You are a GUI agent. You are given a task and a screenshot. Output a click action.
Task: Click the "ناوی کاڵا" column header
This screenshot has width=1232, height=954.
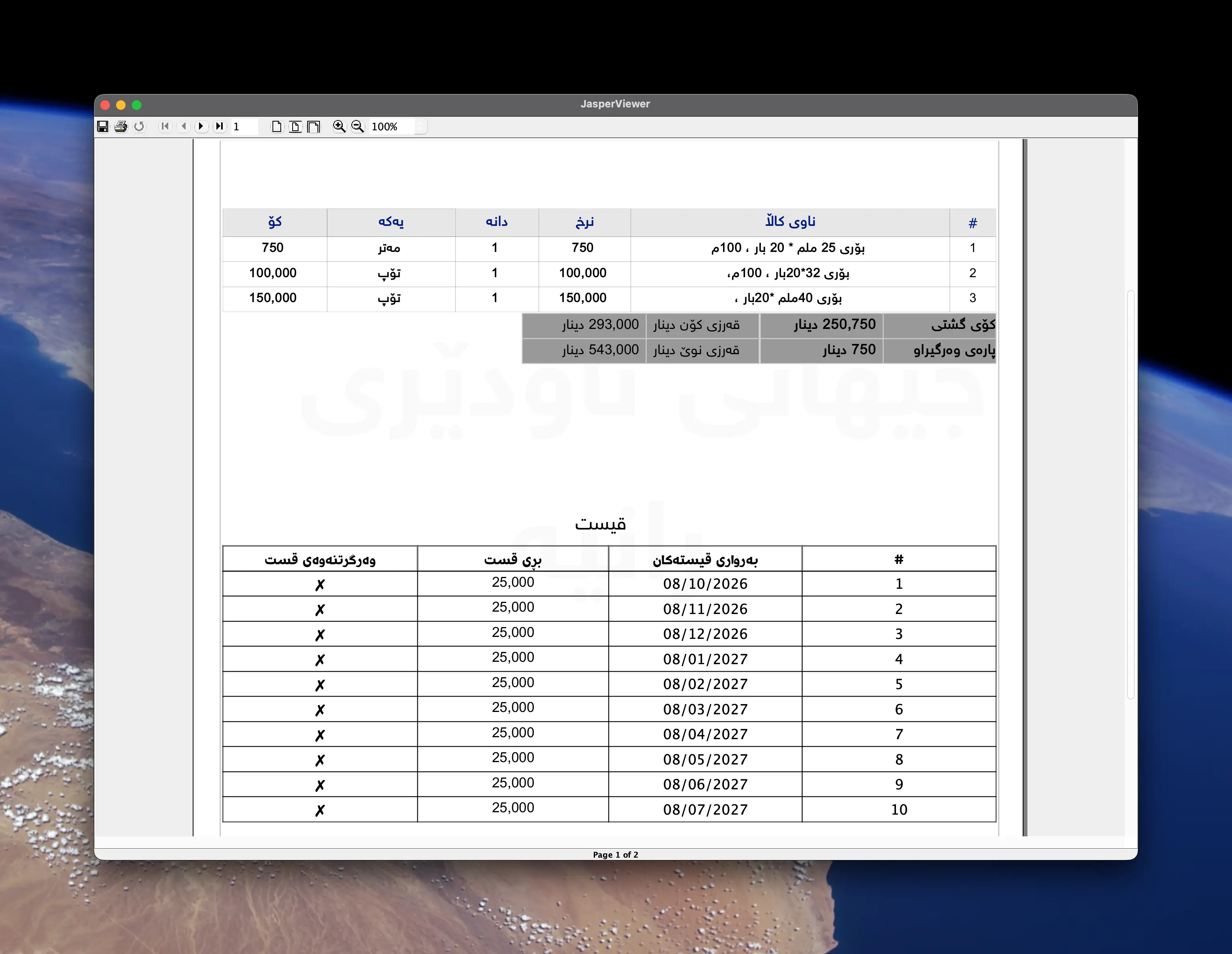point(790,222)
